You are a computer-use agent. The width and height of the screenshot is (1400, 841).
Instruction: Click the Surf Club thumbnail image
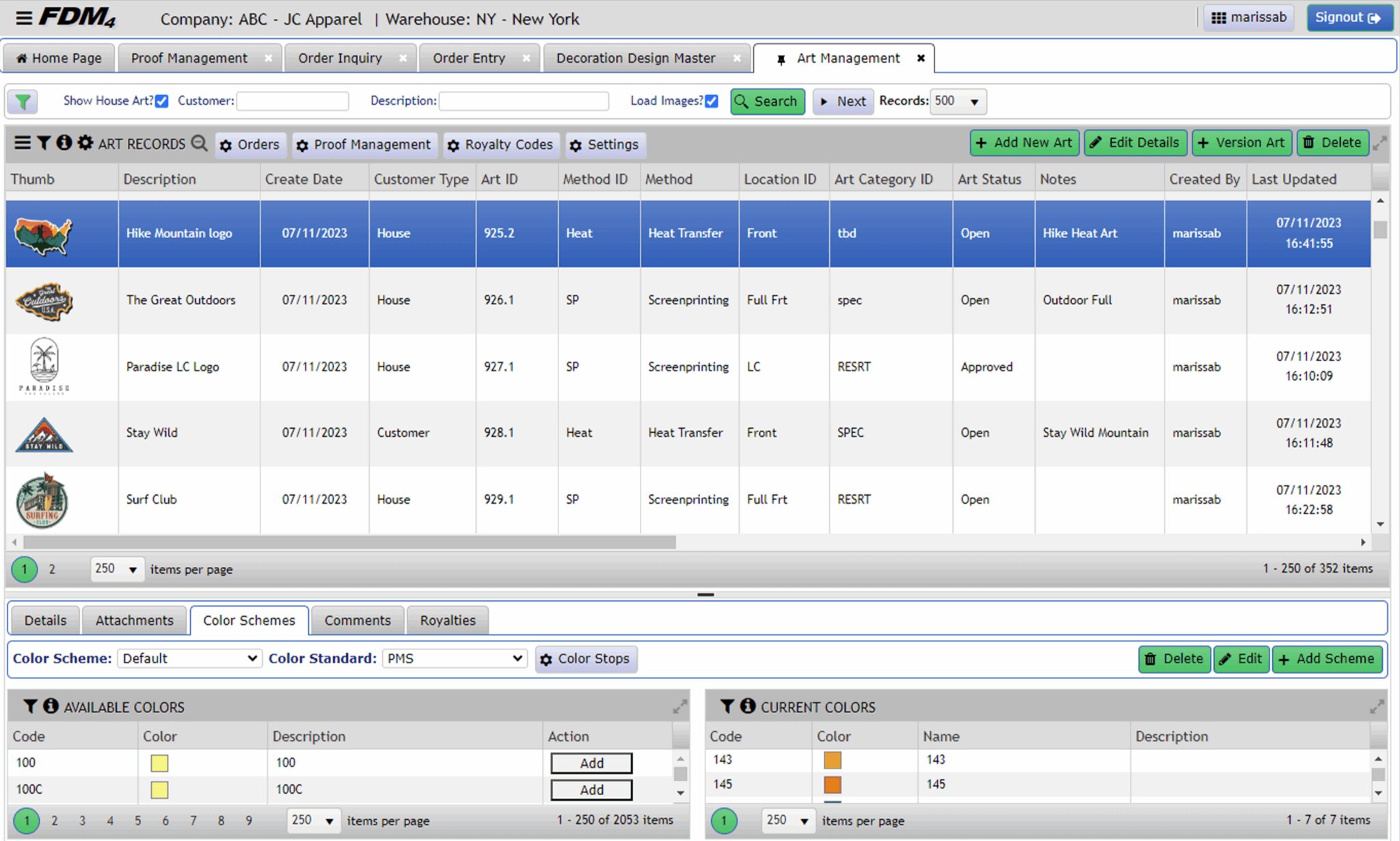[x=42, y=500]
